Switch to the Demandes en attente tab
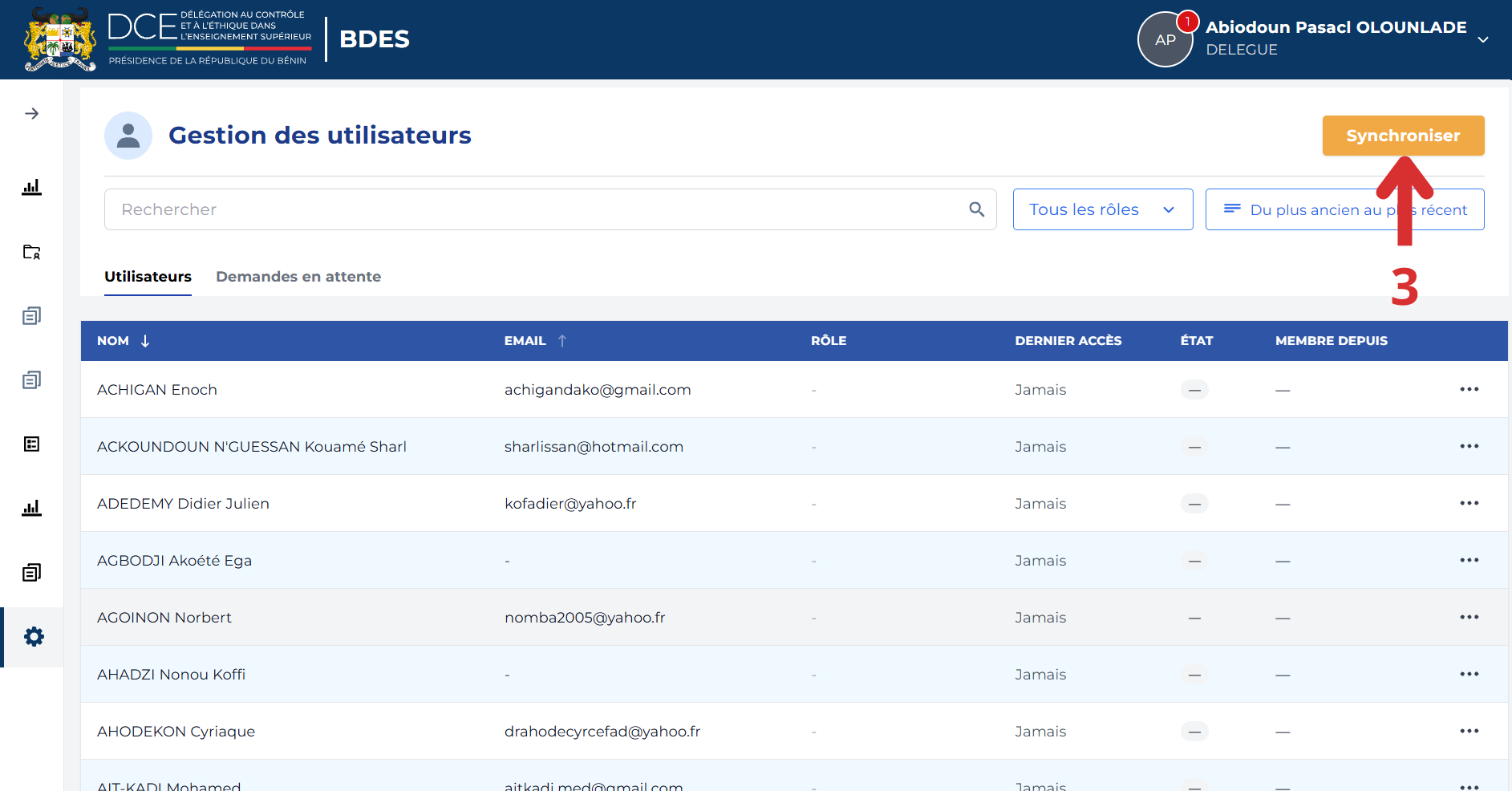1512x791 pixels. (298, 277)
